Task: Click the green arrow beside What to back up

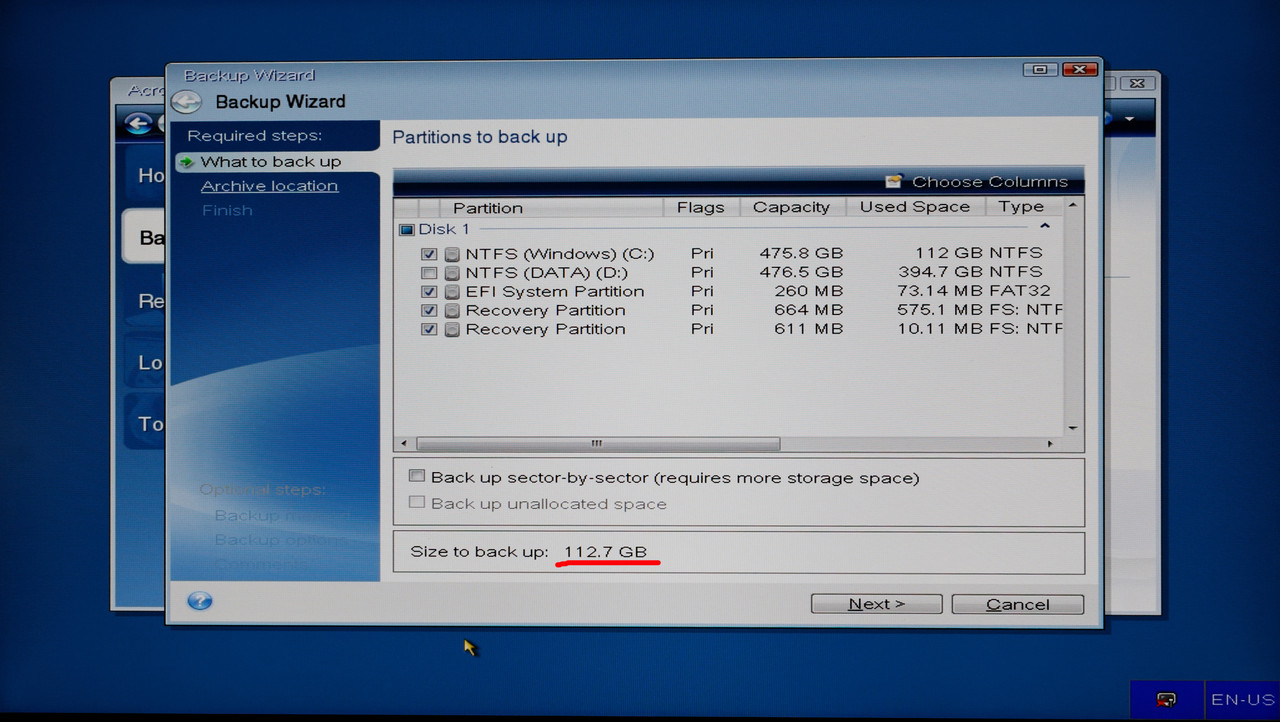Action: [x=186, y=162]
